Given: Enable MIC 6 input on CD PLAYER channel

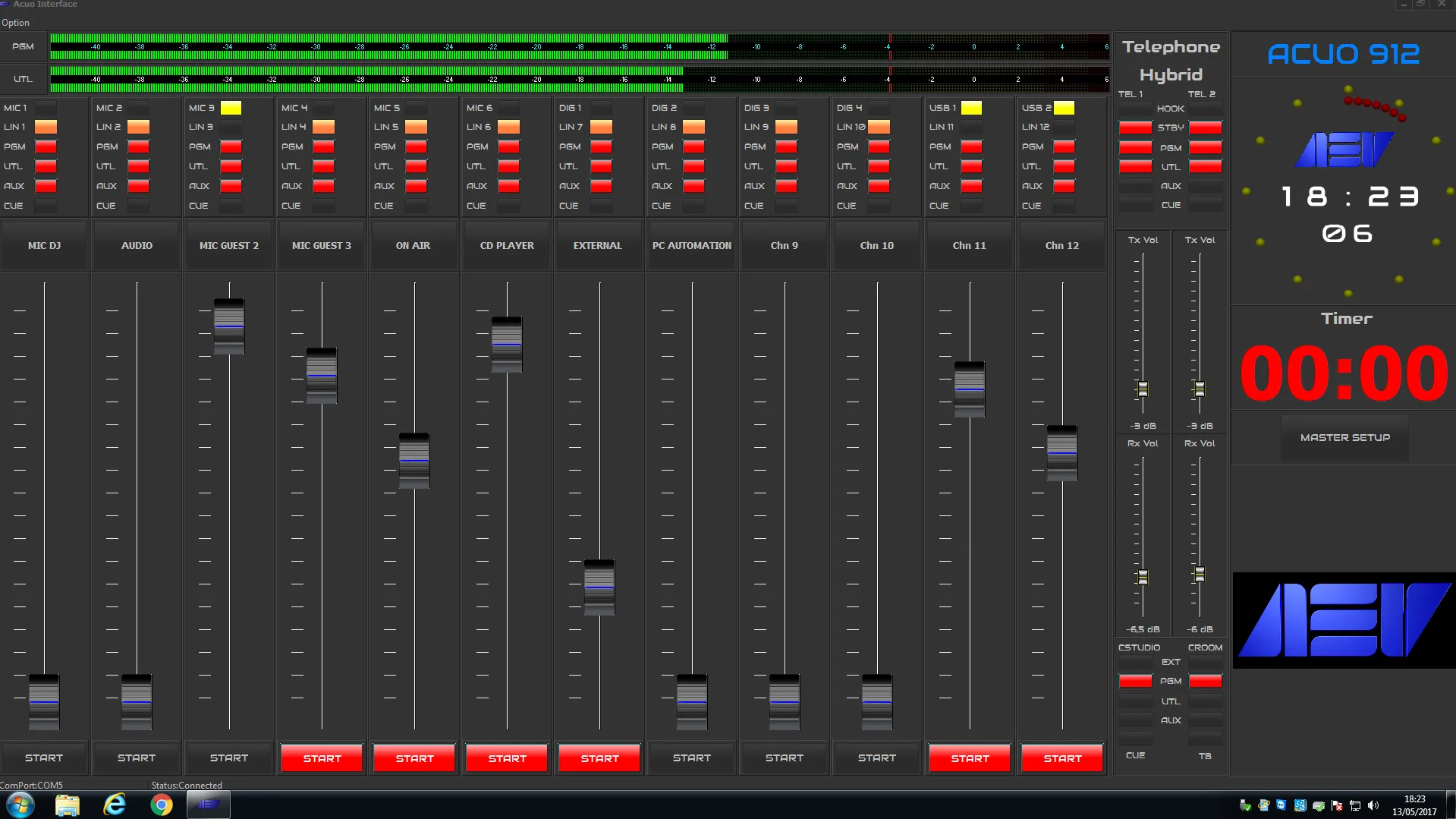Looking at the screenshot, I should point(508,108).
